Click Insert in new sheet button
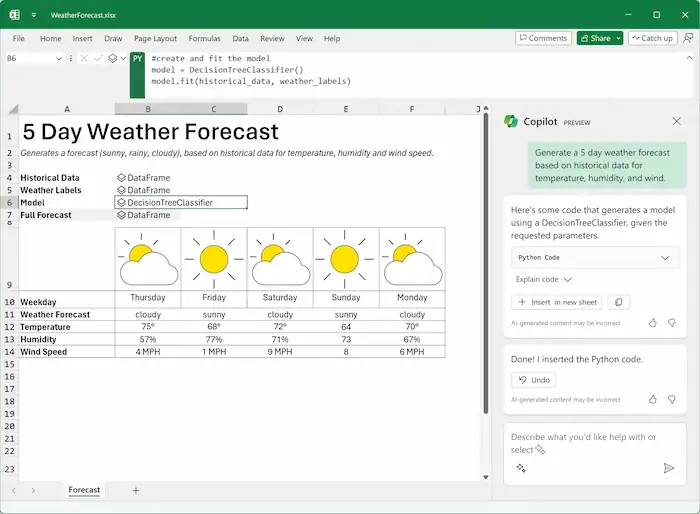The image size is (700, 514). coord(557,302)
